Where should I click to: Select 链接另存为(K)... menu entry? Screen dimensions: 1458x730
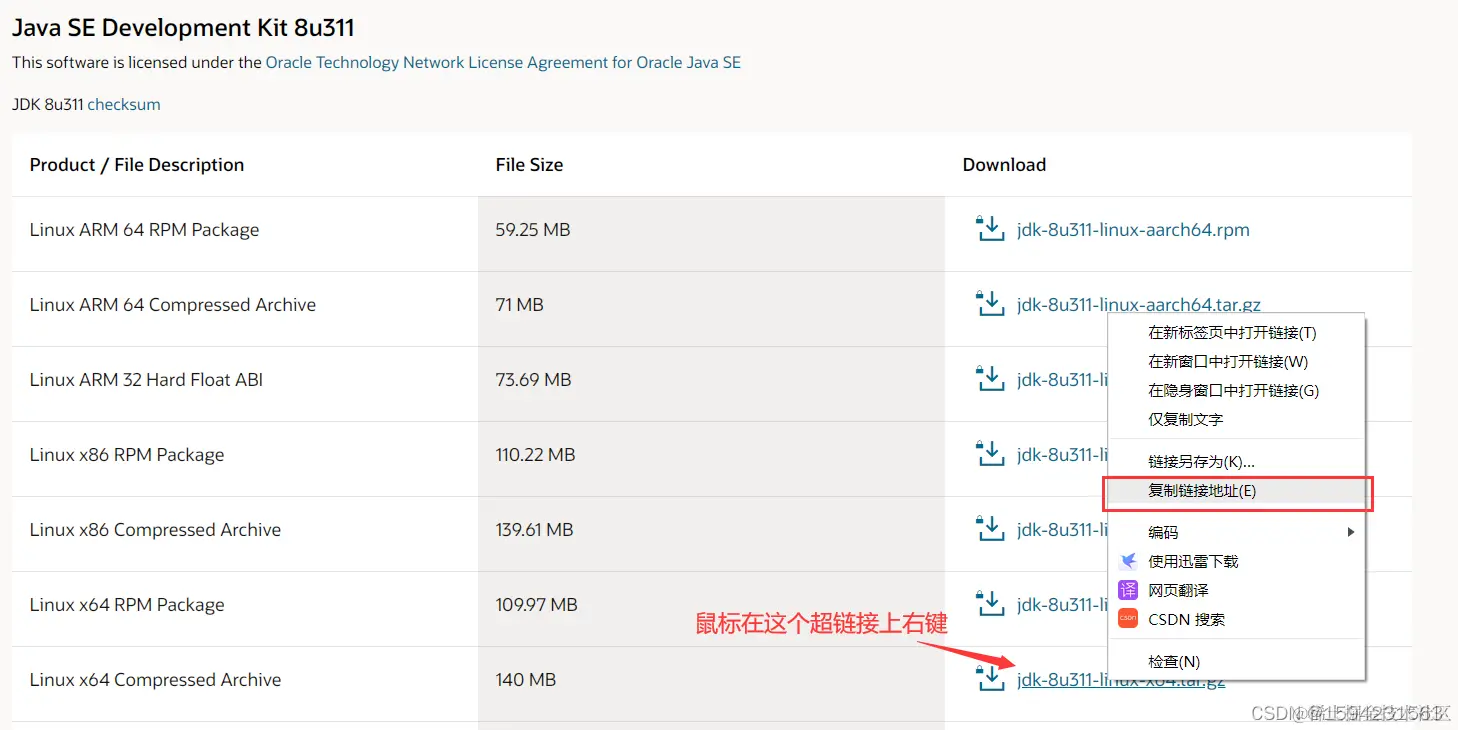[1236, 462]
